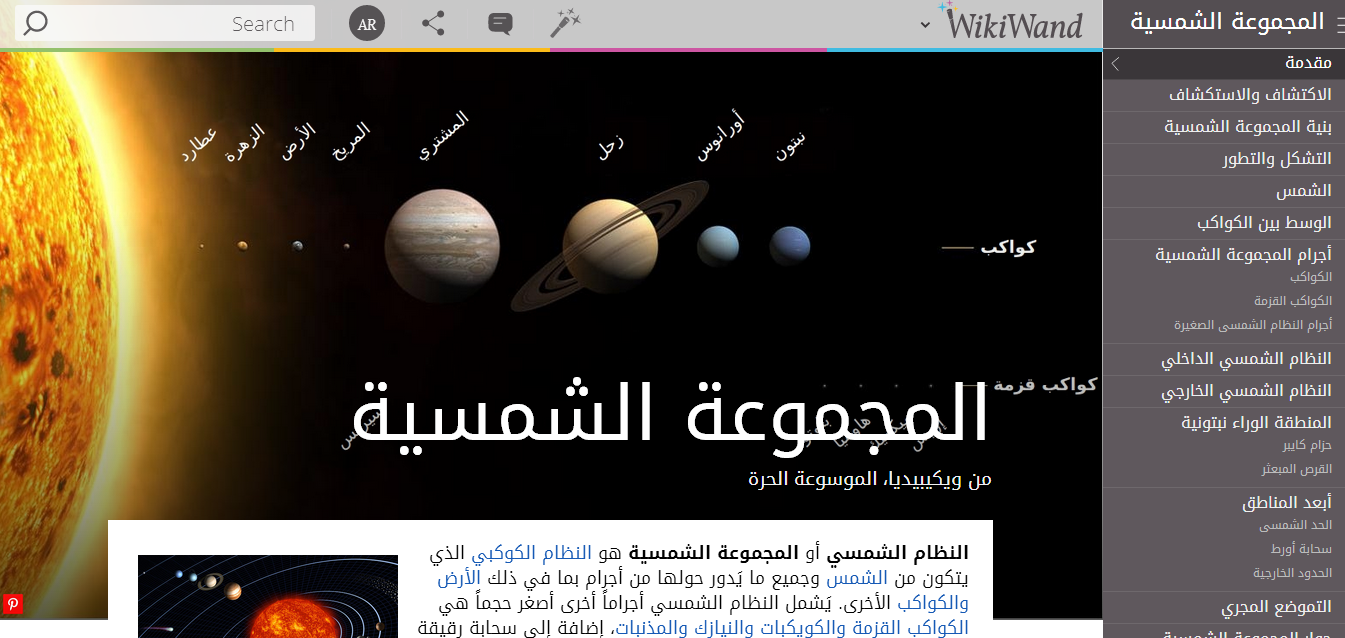Select subsection الكواكب القزمة
The height and width of the screenshot is (638, 1345).
pyautogui.click(x=1293, y=301)
